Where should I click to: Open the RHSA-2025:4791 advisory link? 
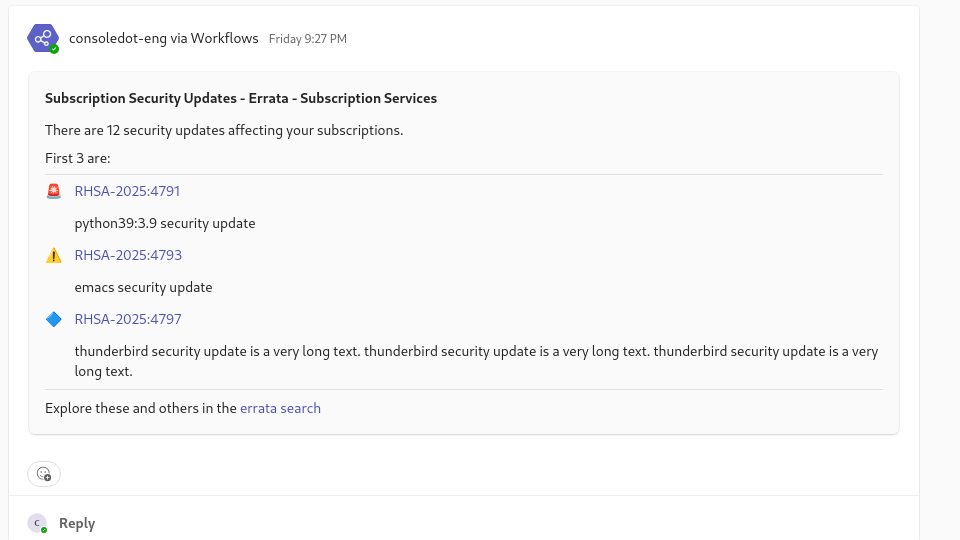(127, 191)
